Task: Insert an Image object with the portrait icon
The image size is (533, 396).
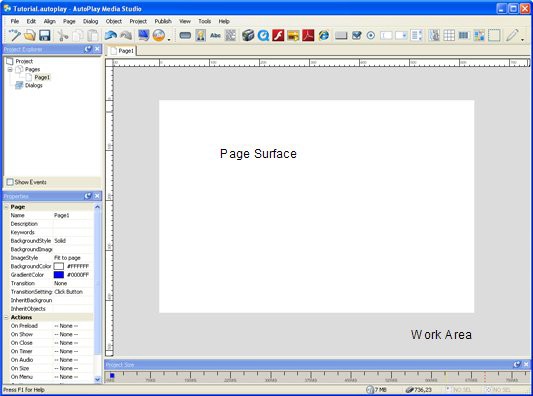Action: (x=201, y=35)
